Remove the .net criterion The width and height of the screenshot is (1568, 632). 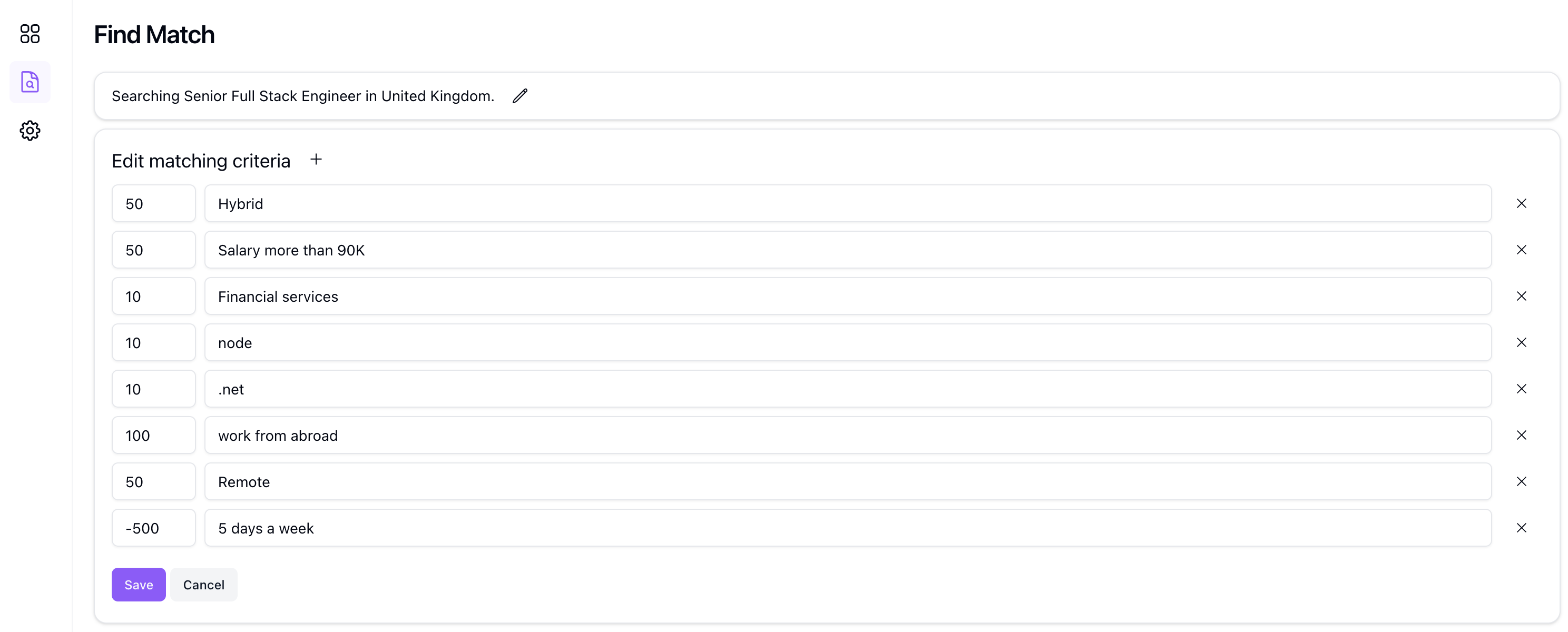(x=1521, y=389)
